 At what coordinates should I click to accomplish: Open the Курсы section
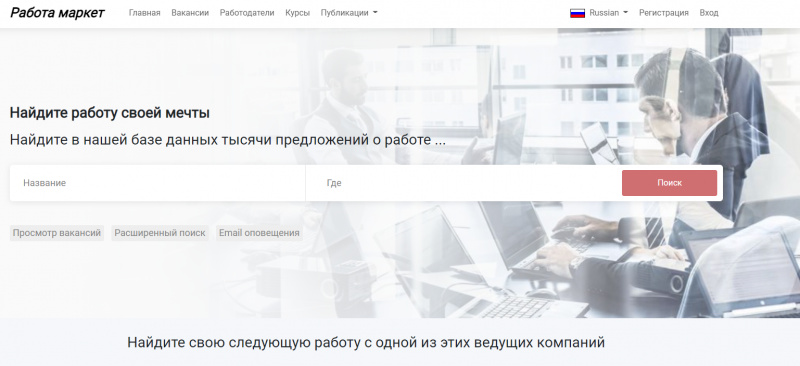[x=297, y=13]
